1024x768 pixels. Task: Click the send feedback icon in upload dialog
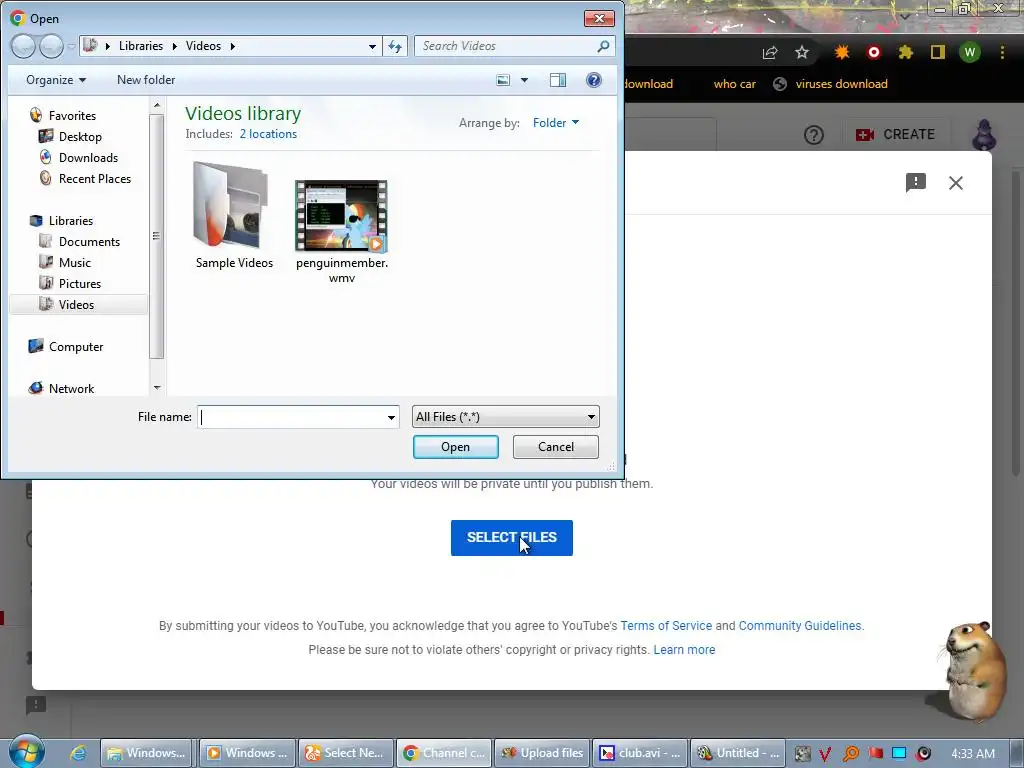coord(916,182)
